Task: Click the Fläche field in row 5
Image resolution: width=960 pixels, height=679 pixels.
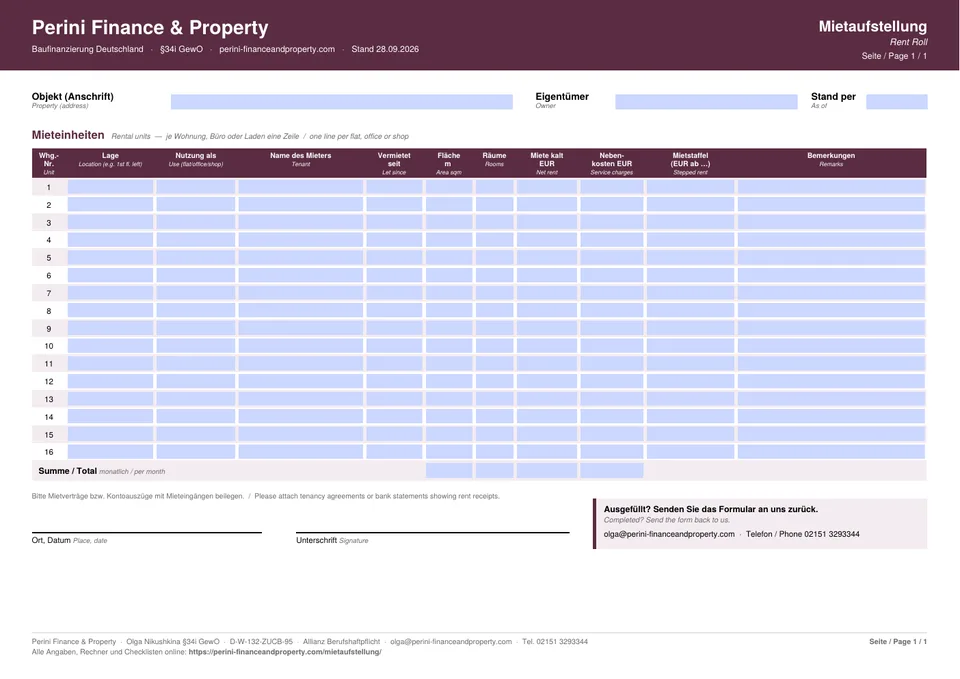Action: click(449, 258)
